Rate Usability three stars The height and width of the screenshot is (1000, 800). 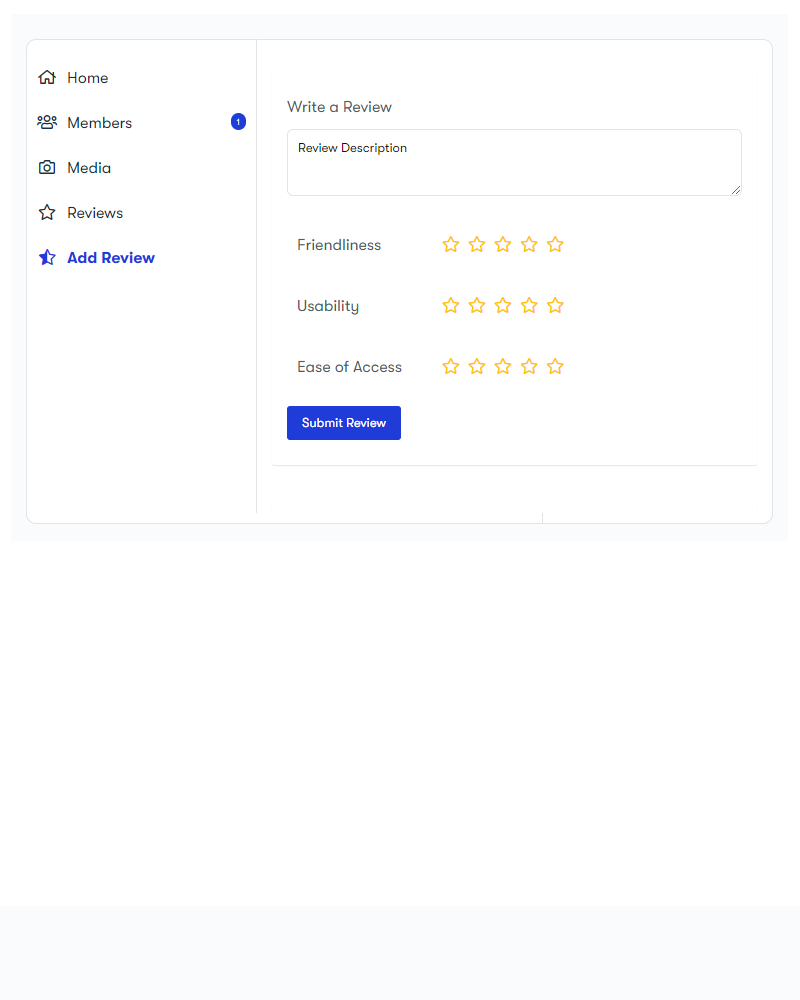(503, 306)
